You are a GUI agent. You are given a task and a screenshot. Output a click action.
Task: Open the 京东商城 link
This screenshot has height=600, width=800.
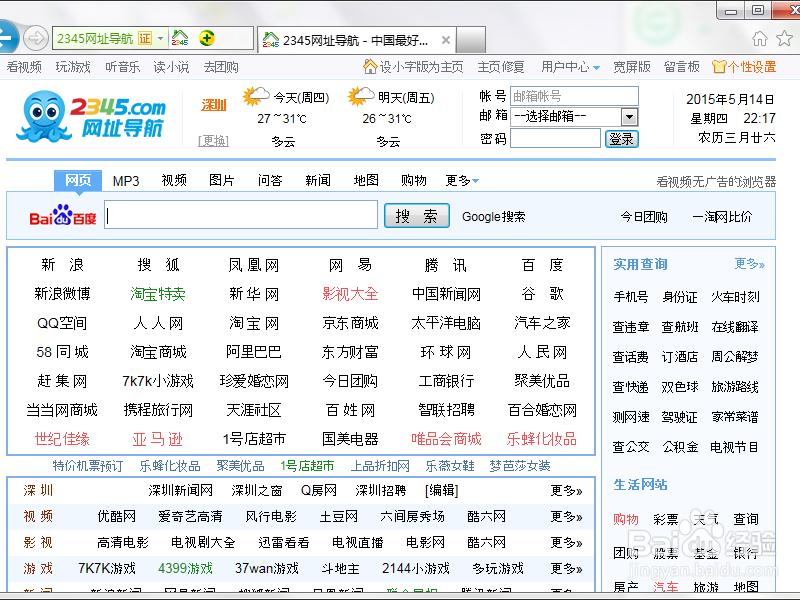point(350,323)
